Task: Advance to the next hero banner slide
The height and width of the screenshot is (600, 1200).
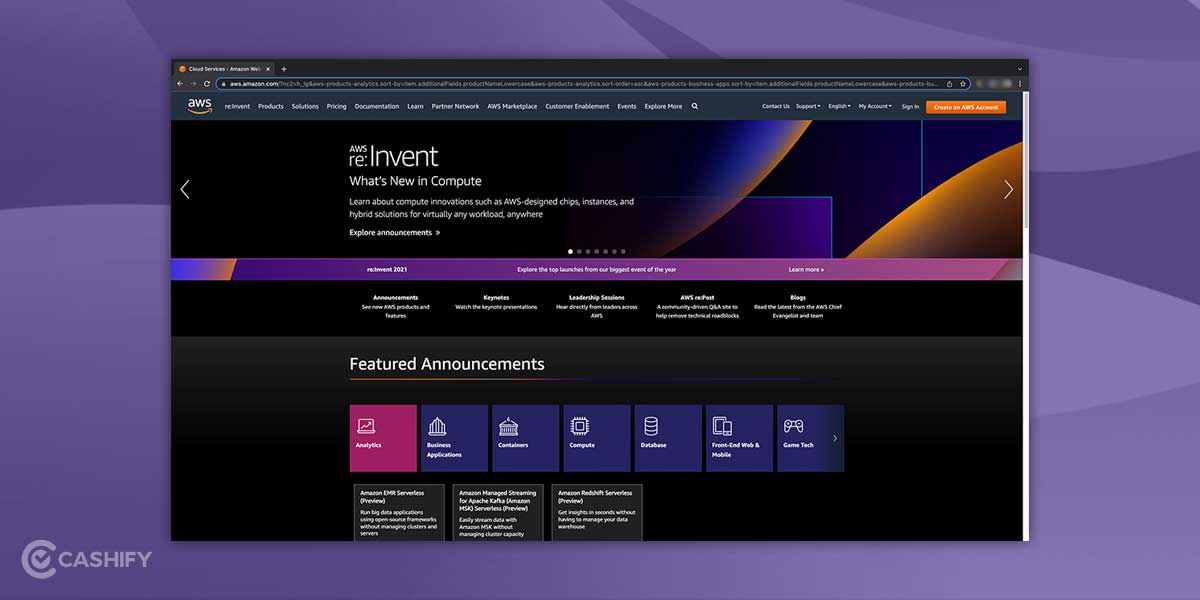Action: coord(1008,189)
